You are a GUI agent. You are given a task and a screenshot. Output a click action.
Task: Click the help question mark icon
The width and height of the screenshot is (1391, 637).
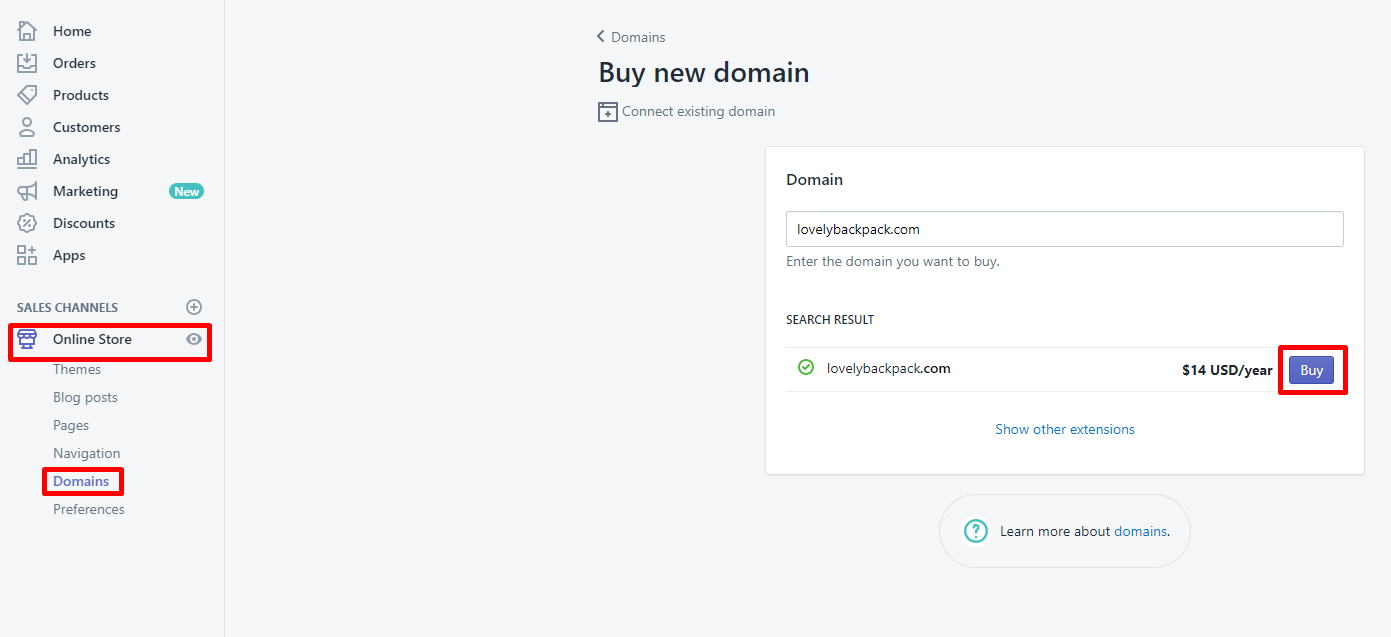[x=975, y=531]
